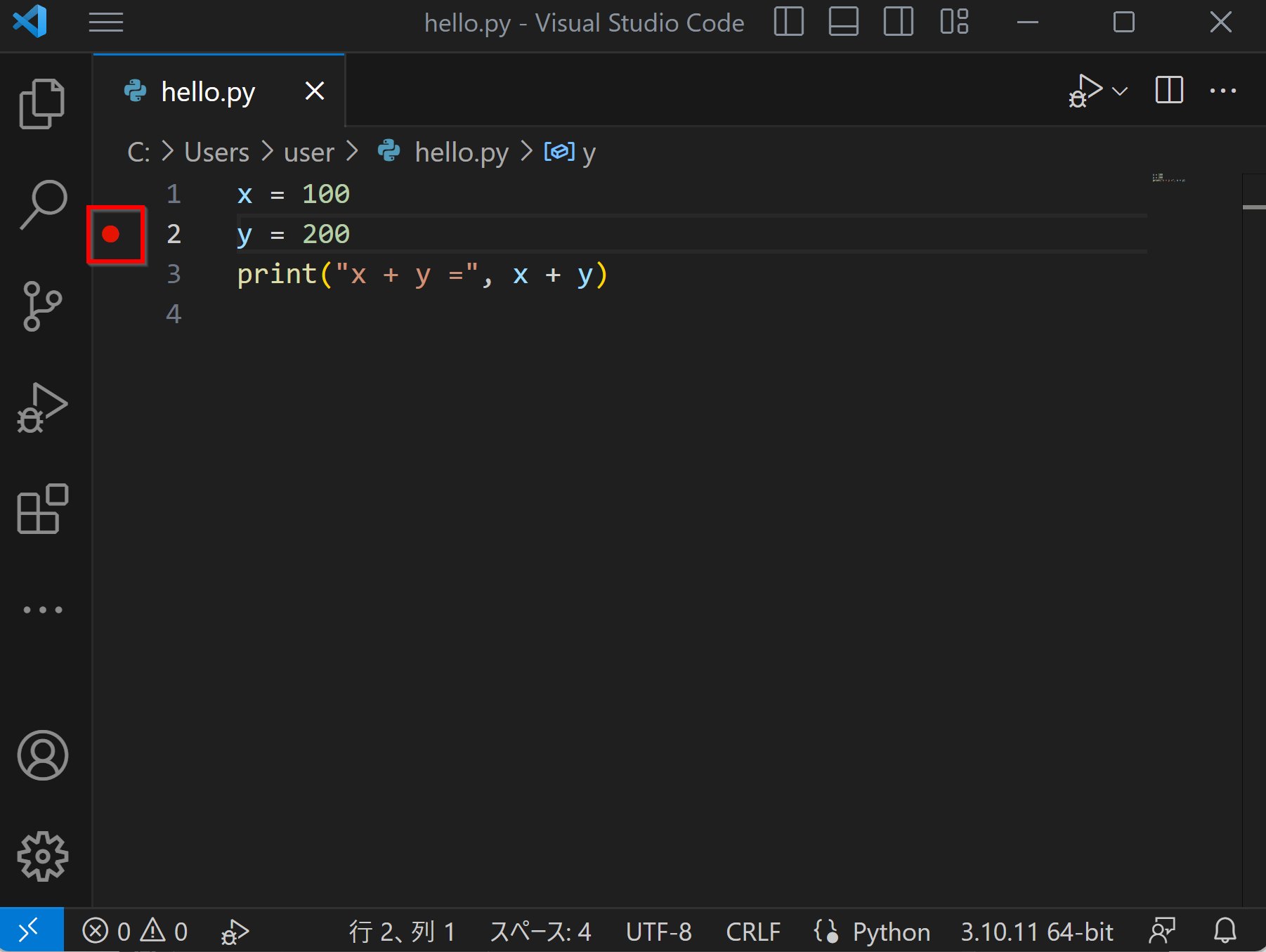1266x952 pixels.
Task: Change line ending via CRLF
Action: (x=753, y=932)
